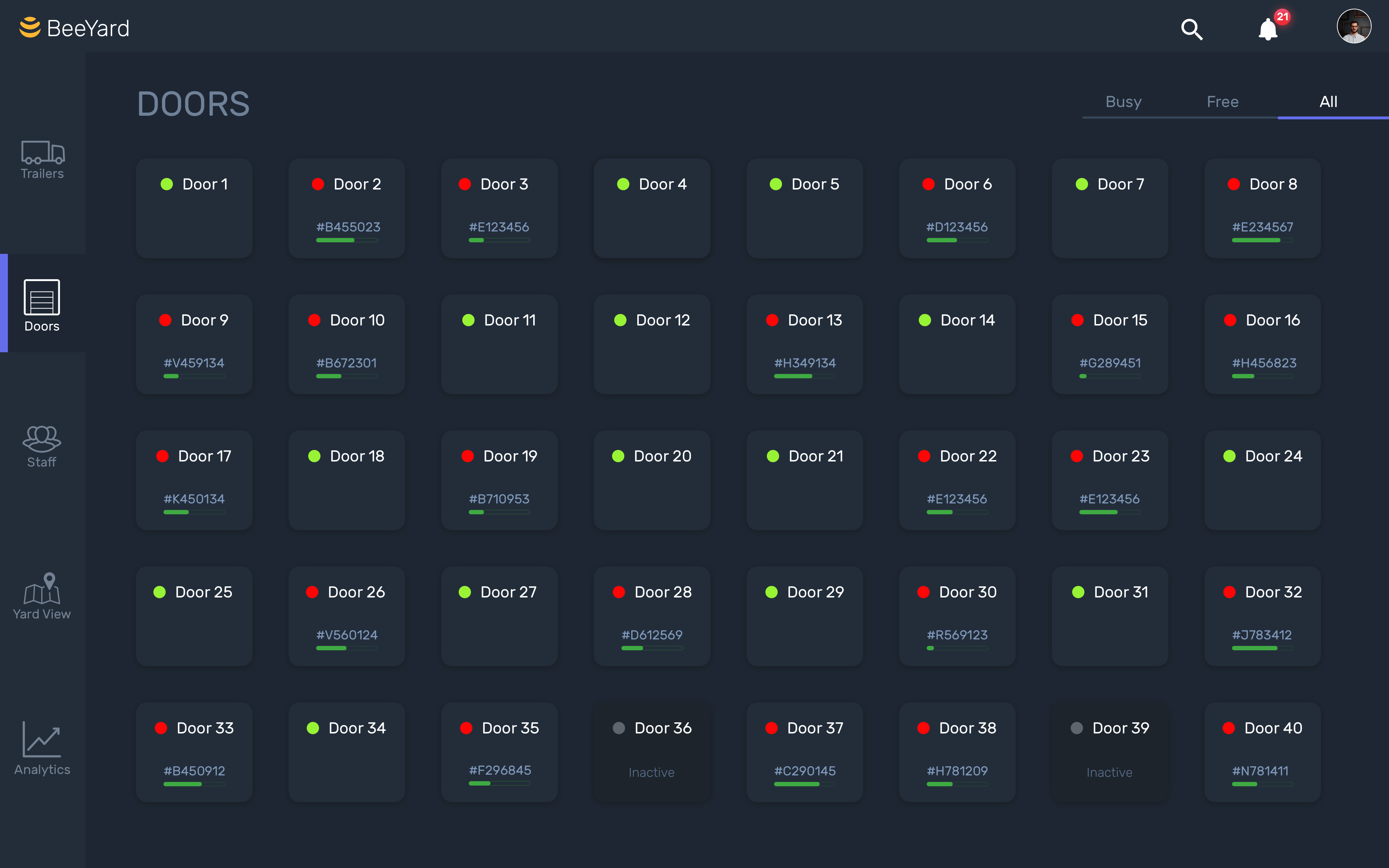Click the green status dot of Door 27
Image resolution: width=1389 pixels, height=868 pixels.
464,592
